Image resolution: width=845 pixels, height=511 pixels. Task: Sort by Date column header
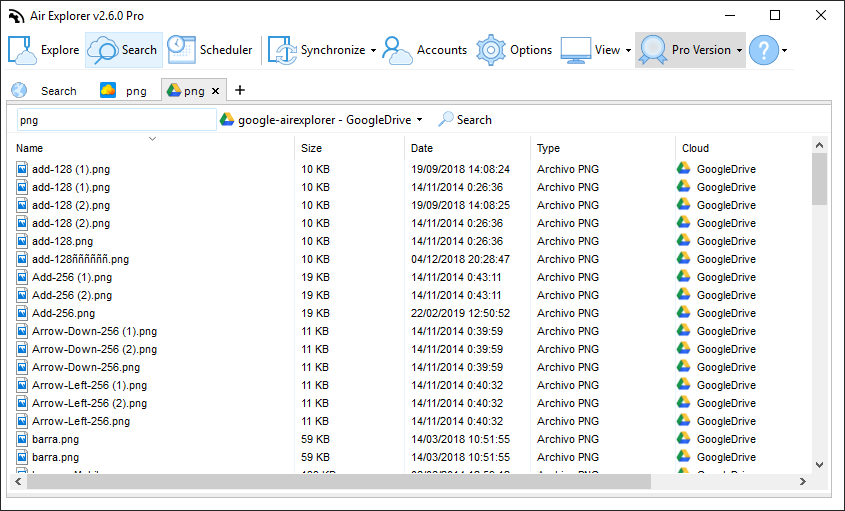(422, 148)
